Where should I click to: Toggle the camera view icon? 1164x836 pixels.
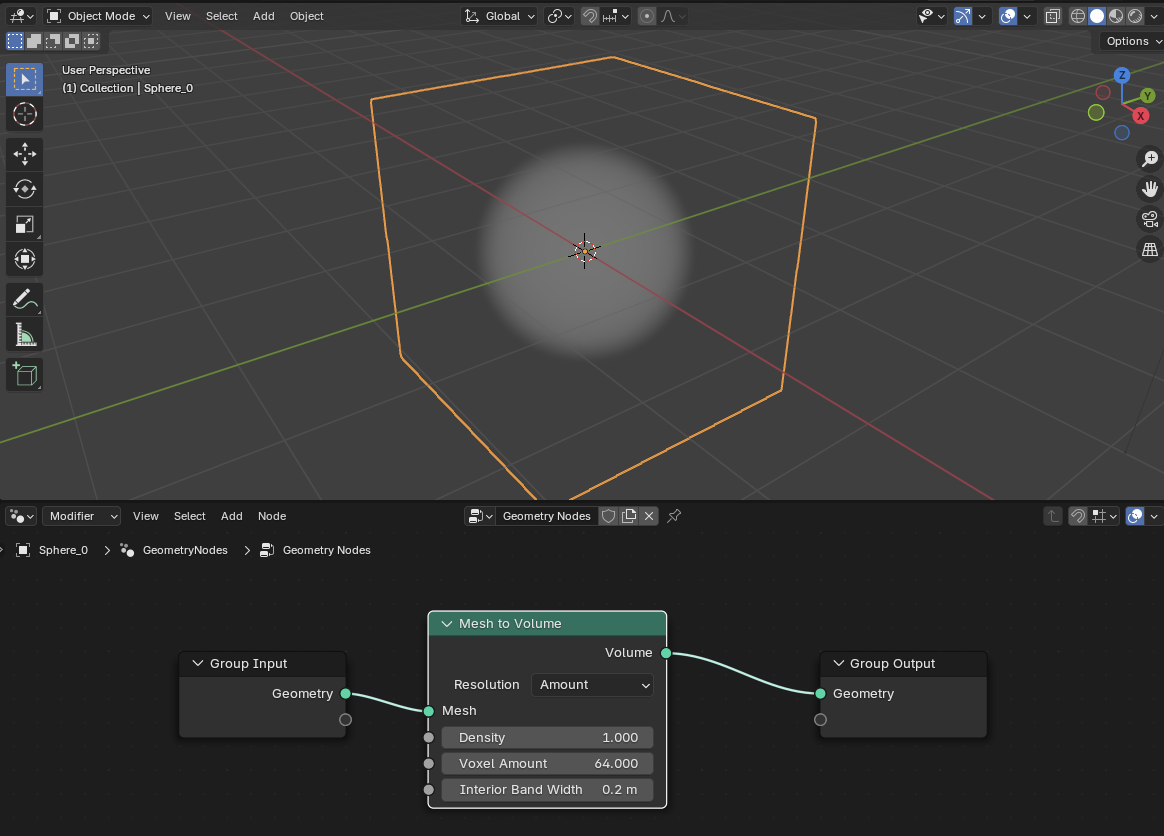[x=1150, y=220]
